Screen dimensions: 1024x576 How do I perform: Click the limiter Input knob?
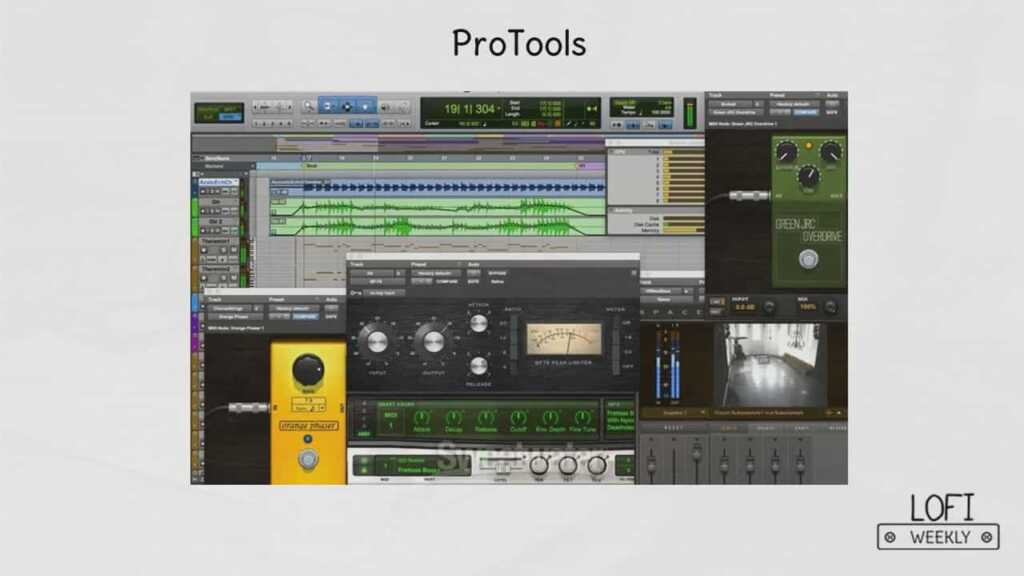377,342
